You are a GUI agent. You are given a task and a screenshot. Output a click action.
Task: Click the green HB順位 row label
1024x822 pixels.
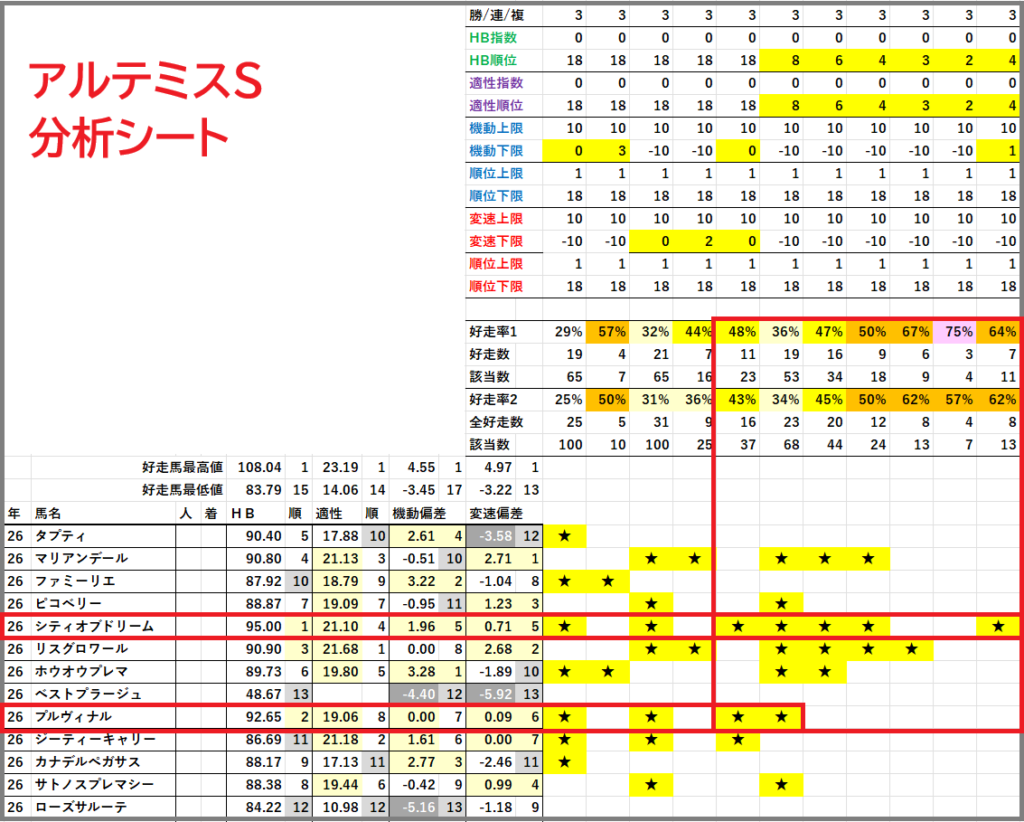493,60
